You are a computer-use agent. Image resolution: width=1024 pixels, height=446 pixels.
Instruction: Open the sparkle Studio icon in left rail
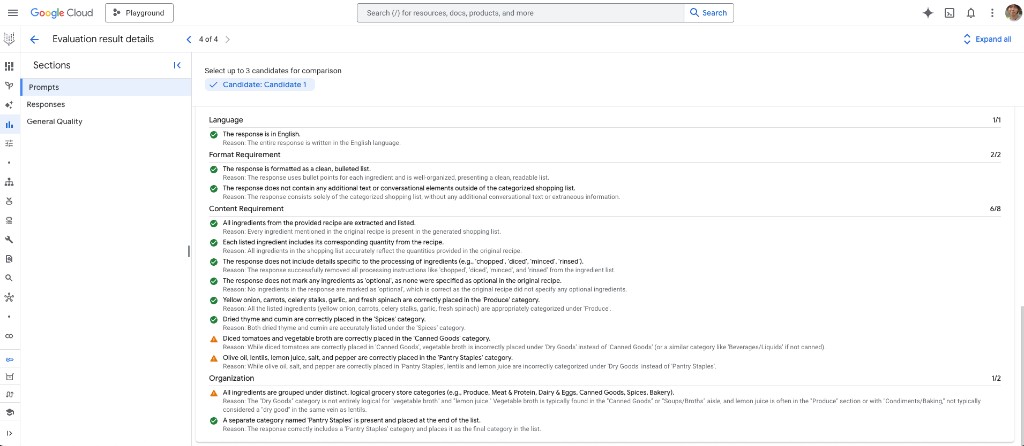9,104
